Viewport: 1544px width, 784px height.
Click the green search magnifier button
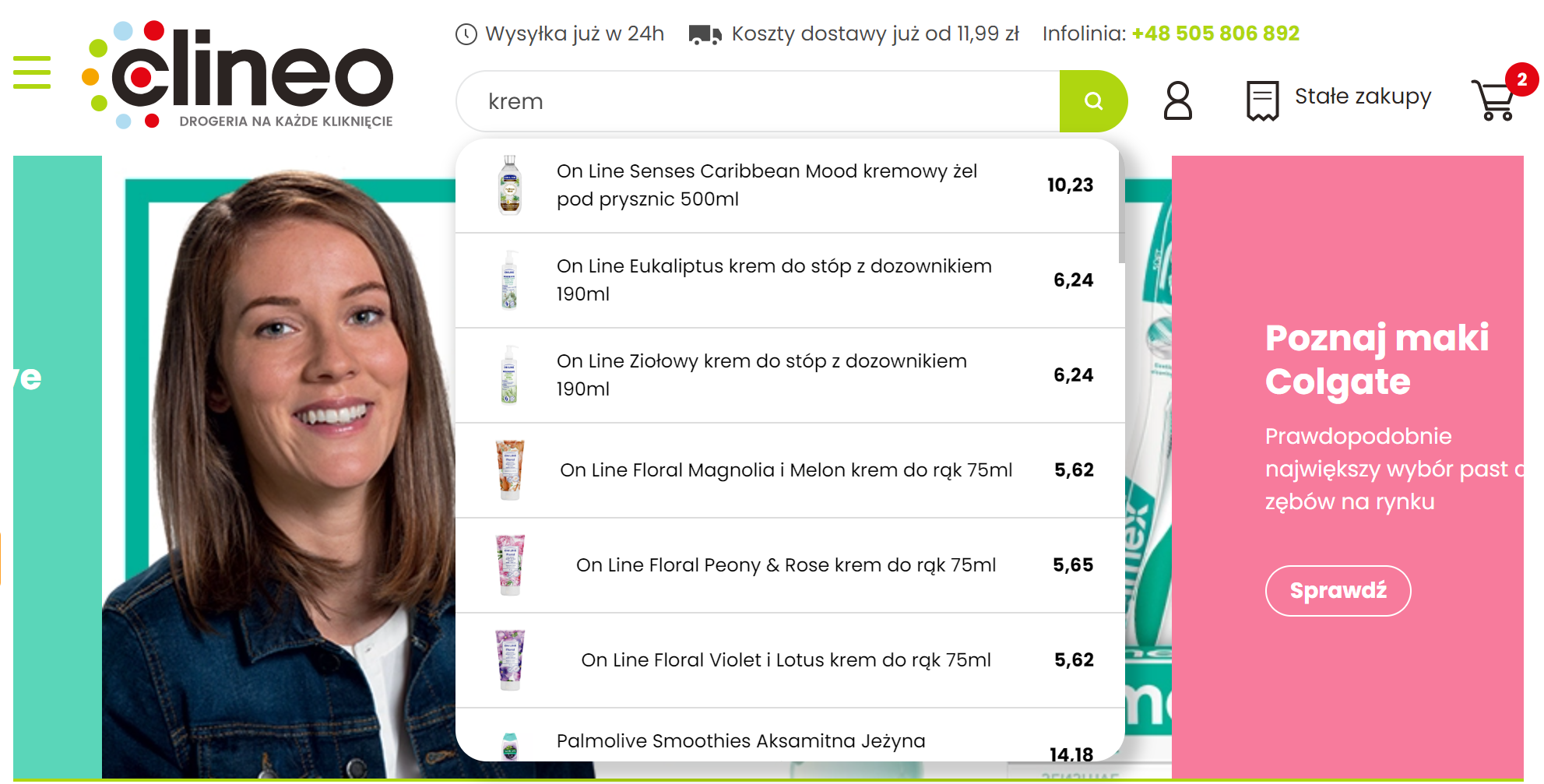tap(1093, 101)
